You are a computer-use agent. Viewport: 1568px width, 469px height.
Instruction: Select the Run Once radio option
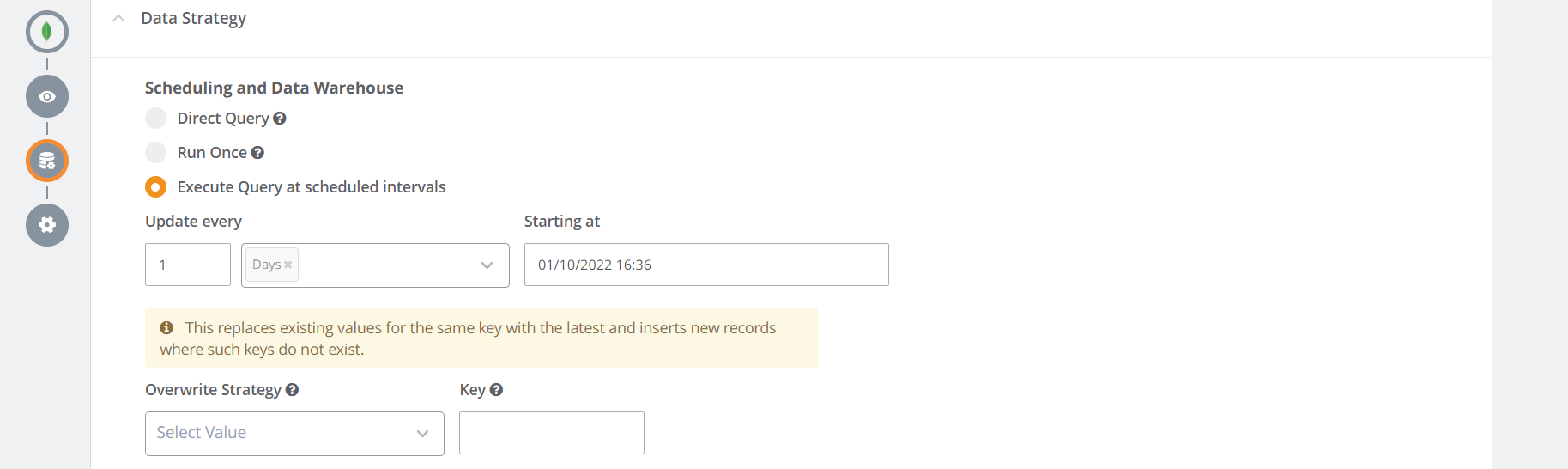tap(156, 153)
